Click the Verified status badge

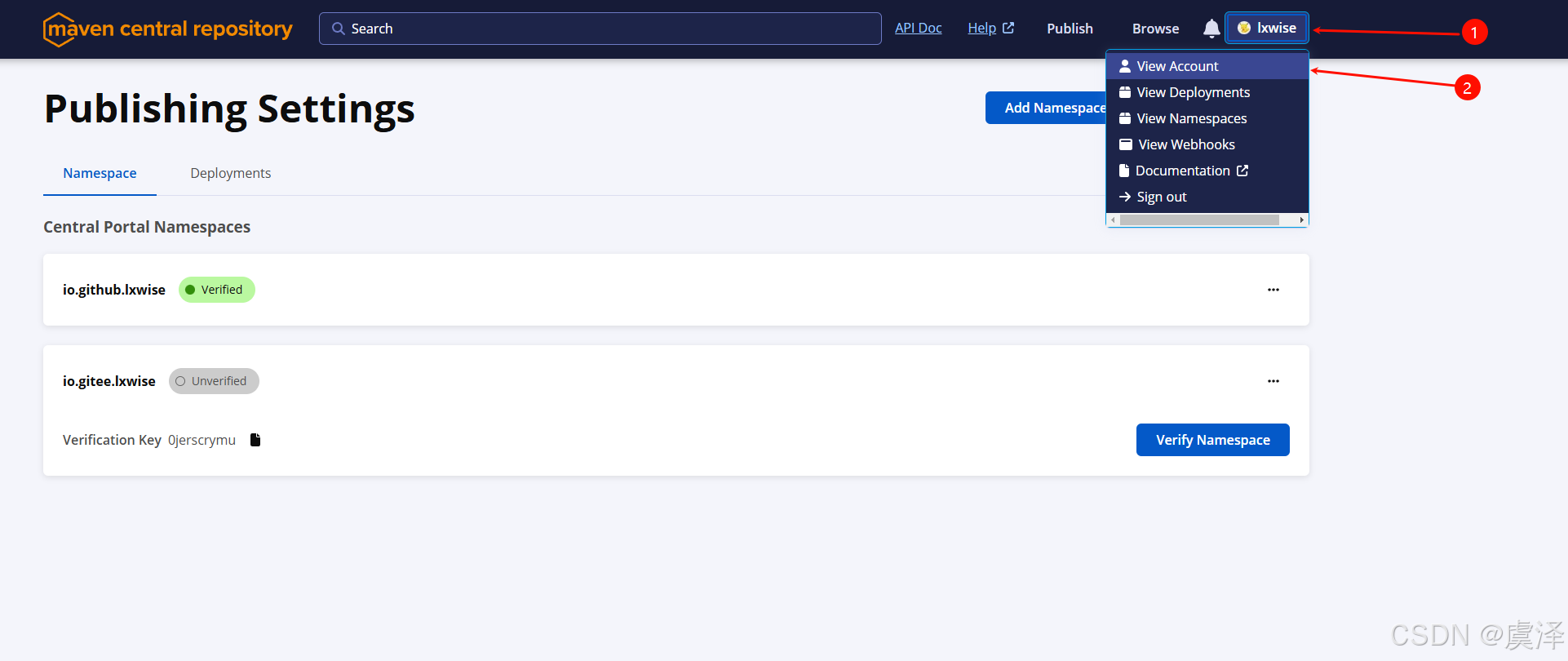point(217,290)
